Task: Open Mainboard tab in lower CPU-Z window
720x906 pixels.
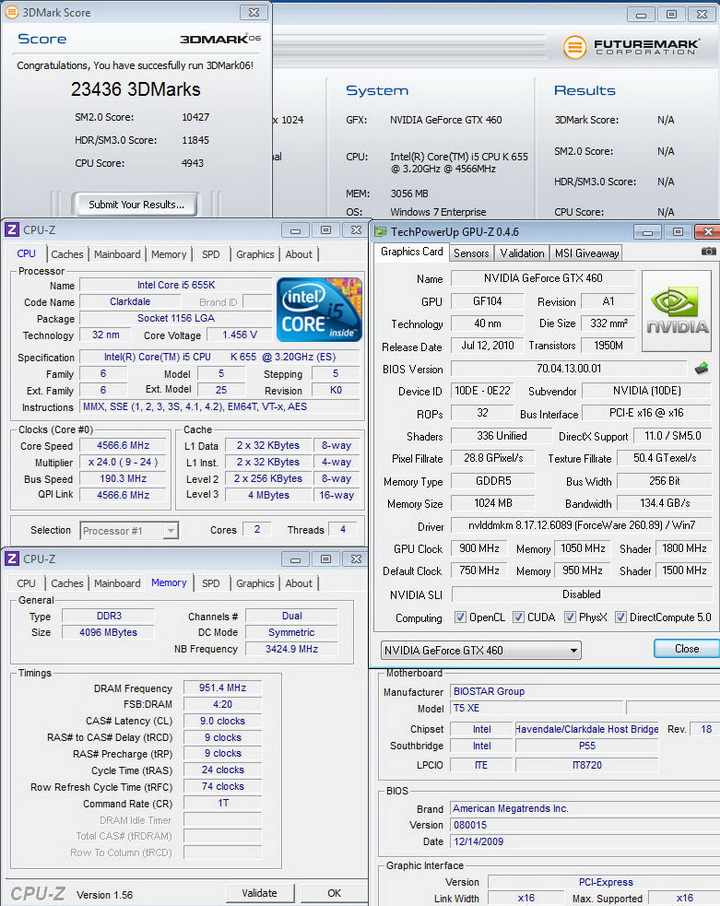Action: [117, 584]
